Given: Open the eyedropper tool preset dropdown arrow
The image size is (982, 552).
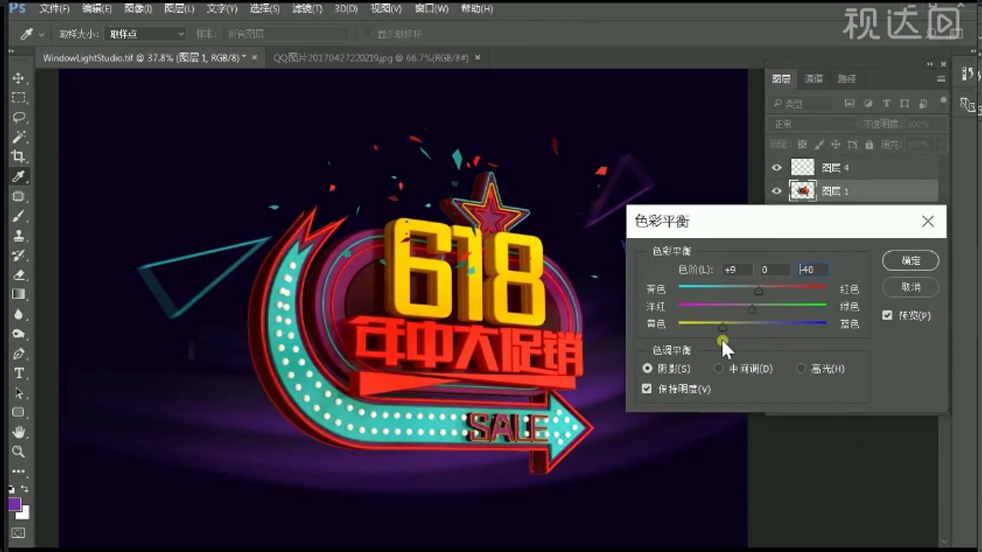Looking at the screenshot, I should 42,34.
